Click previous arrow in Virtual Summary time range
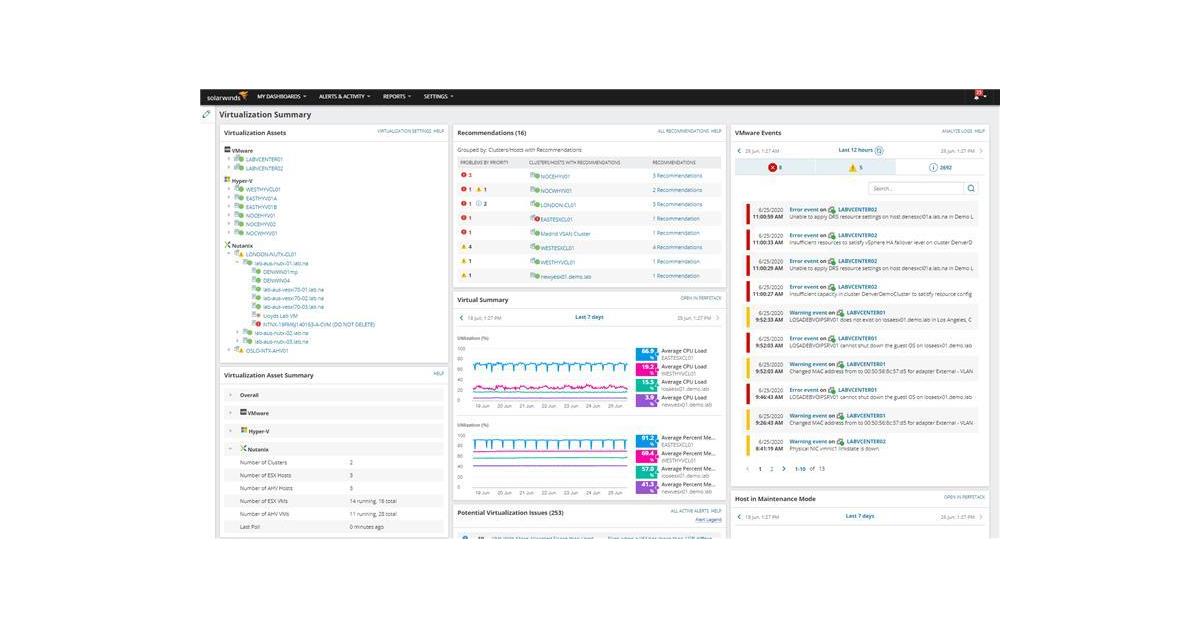Image resolution: width=1200 pixels, height=627 pixels. [461, 317]
